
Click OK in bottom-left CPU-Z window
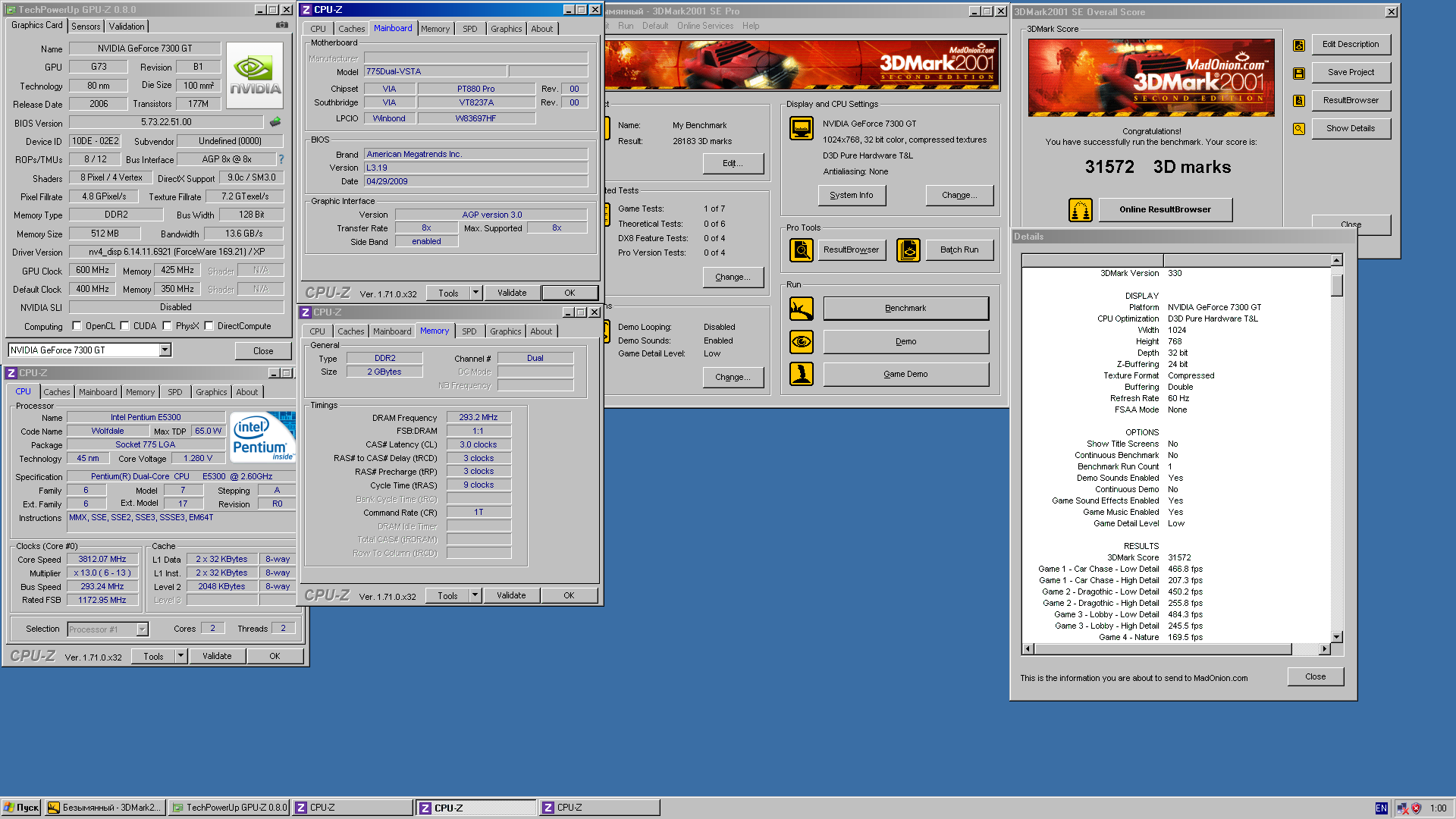pyautogui.click(x=275, y=656)
